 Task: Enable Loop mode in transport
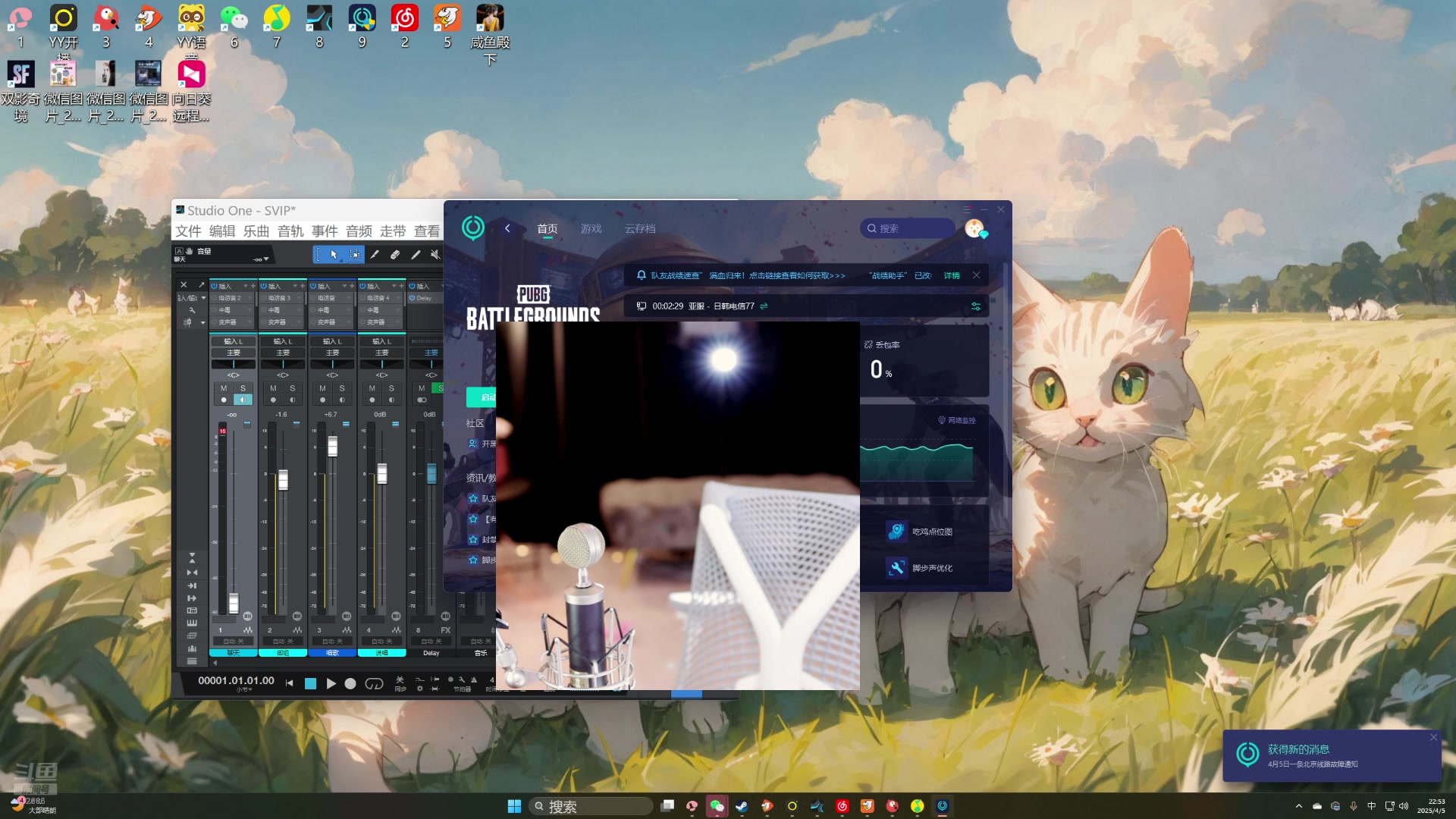tap(375, 684)
